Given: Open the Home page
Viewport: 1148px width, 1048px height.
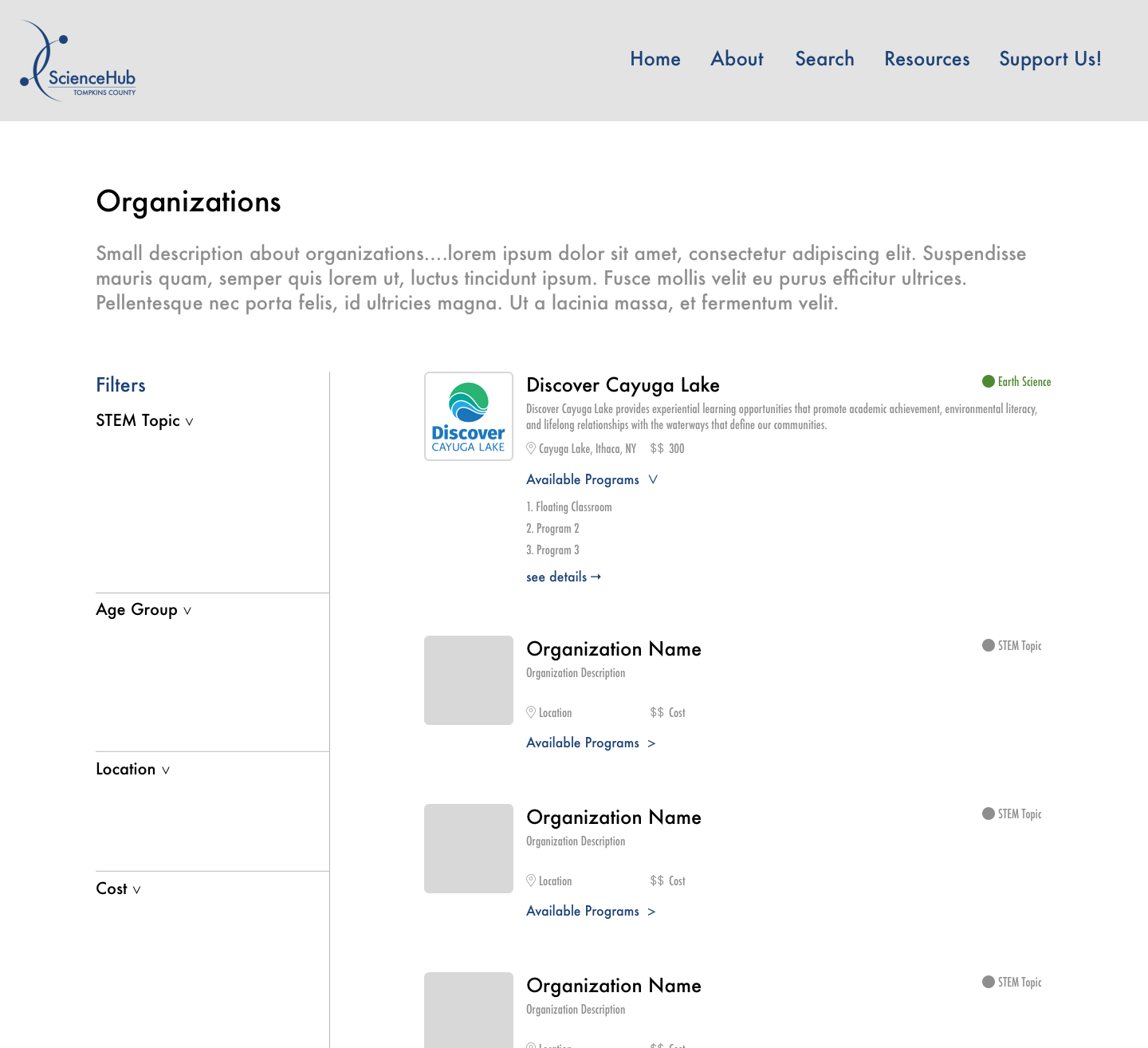Looking at the screenshot, I should (655, 59).
